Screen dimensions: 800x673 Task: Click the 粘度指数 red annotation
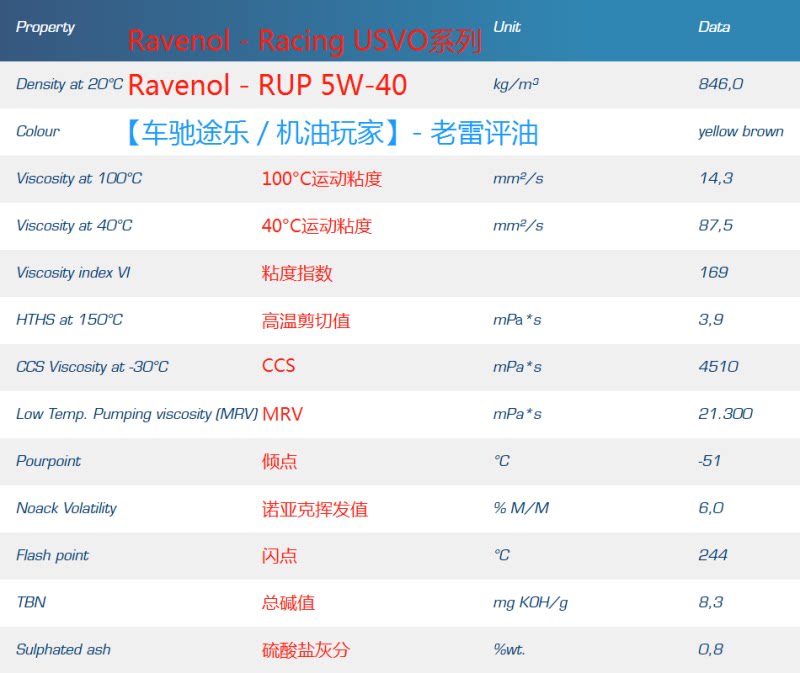(297, 273)
